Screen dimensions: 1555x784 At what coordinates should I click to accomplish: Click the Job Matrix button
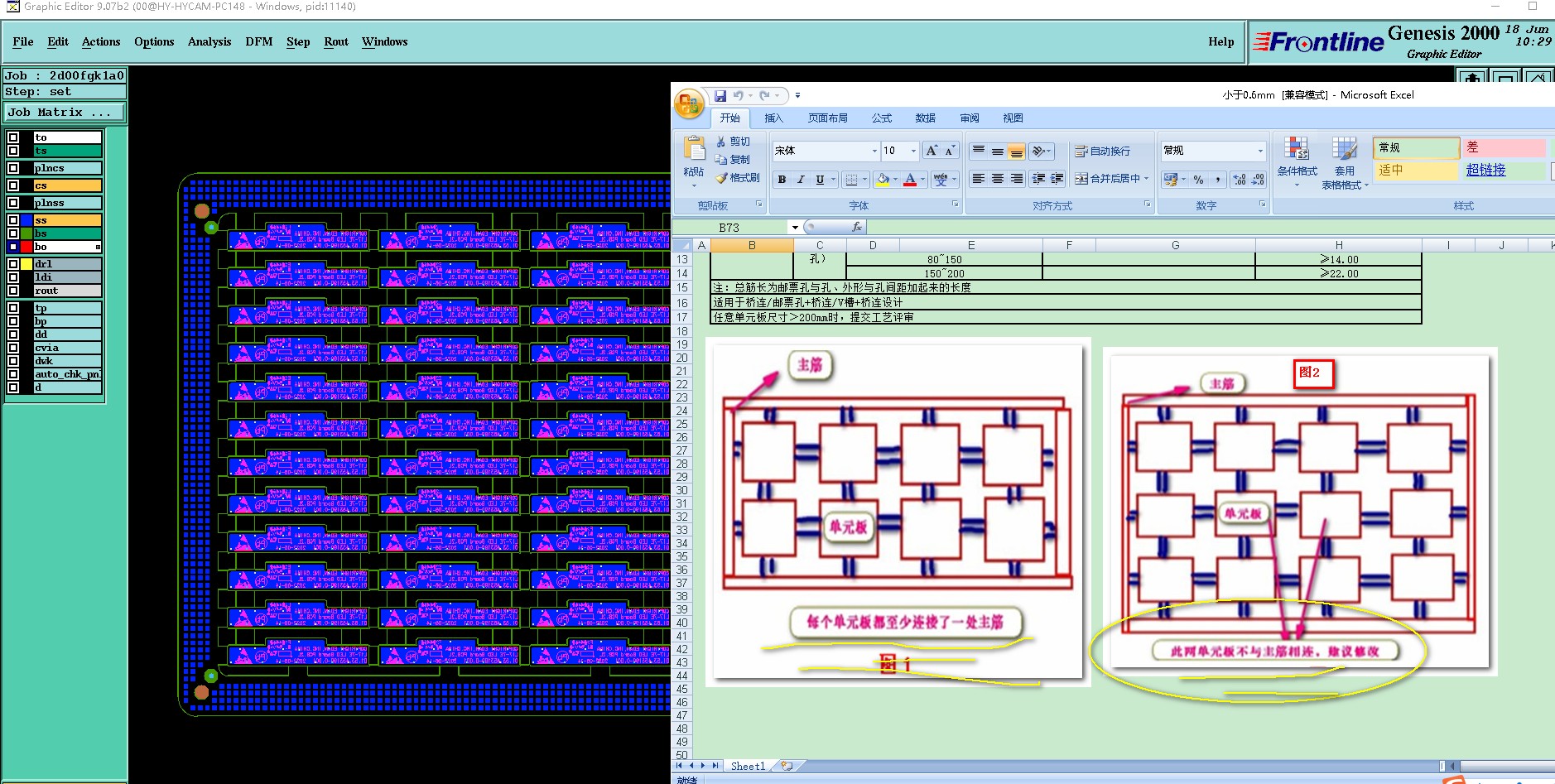(x=65, y=113)
